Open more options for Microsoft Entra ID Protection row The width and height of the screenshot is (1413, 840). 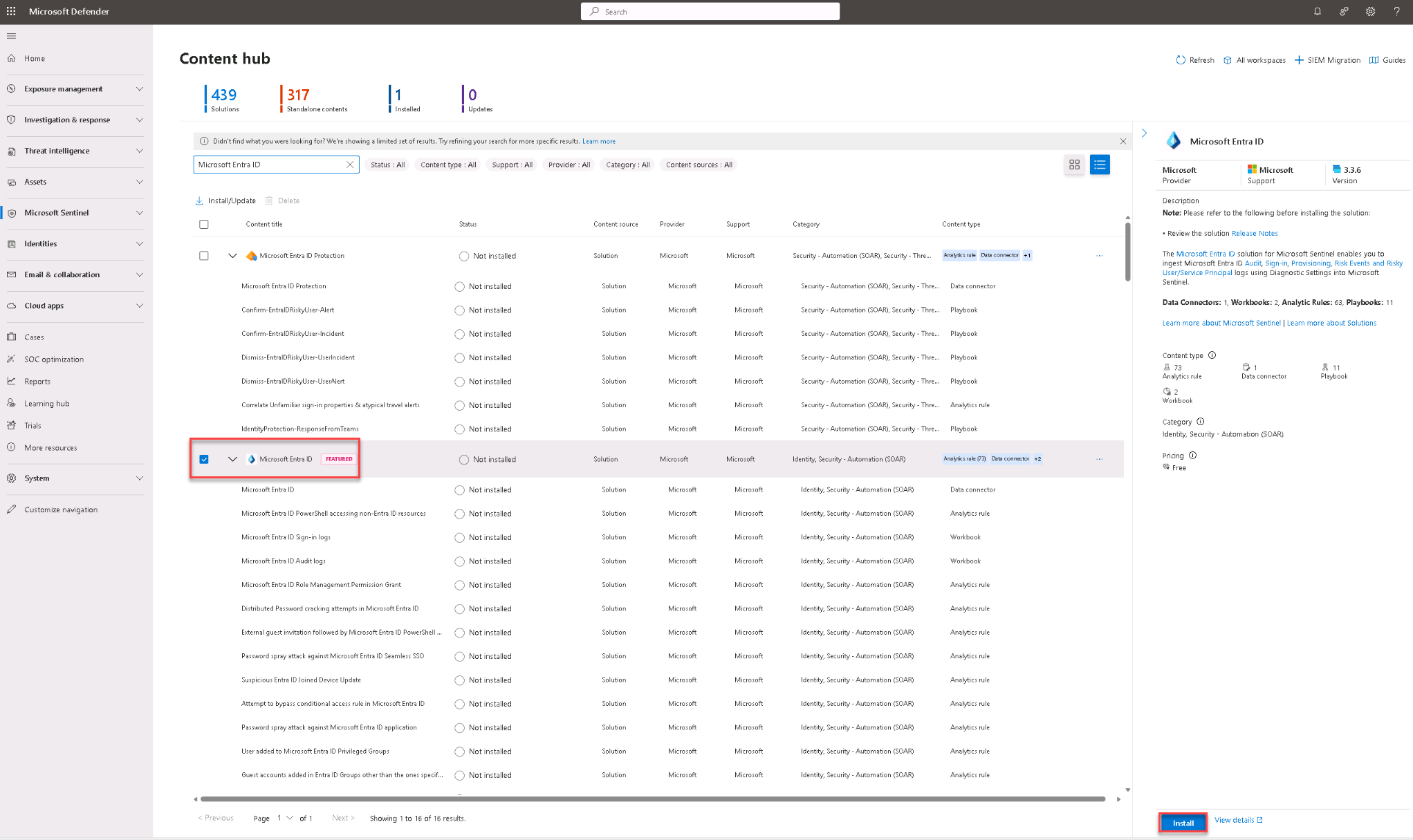1100,256
